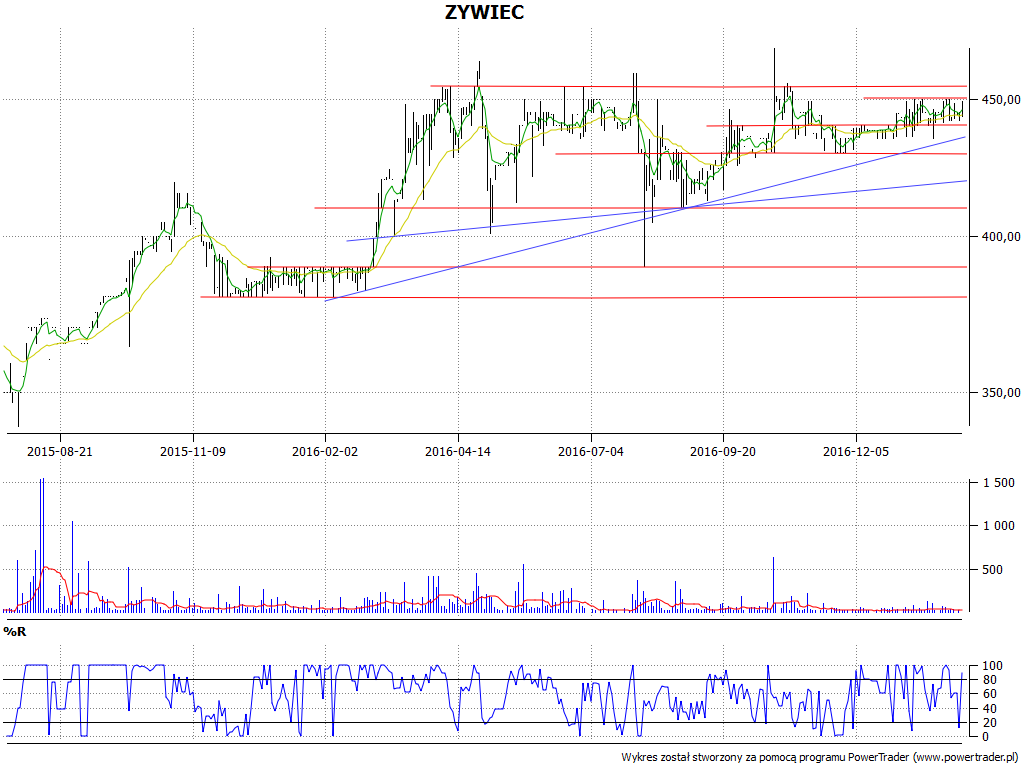The image size is (1024, 768).
Task: Click the 40 level on %R axis
Action: pos(989,709)
